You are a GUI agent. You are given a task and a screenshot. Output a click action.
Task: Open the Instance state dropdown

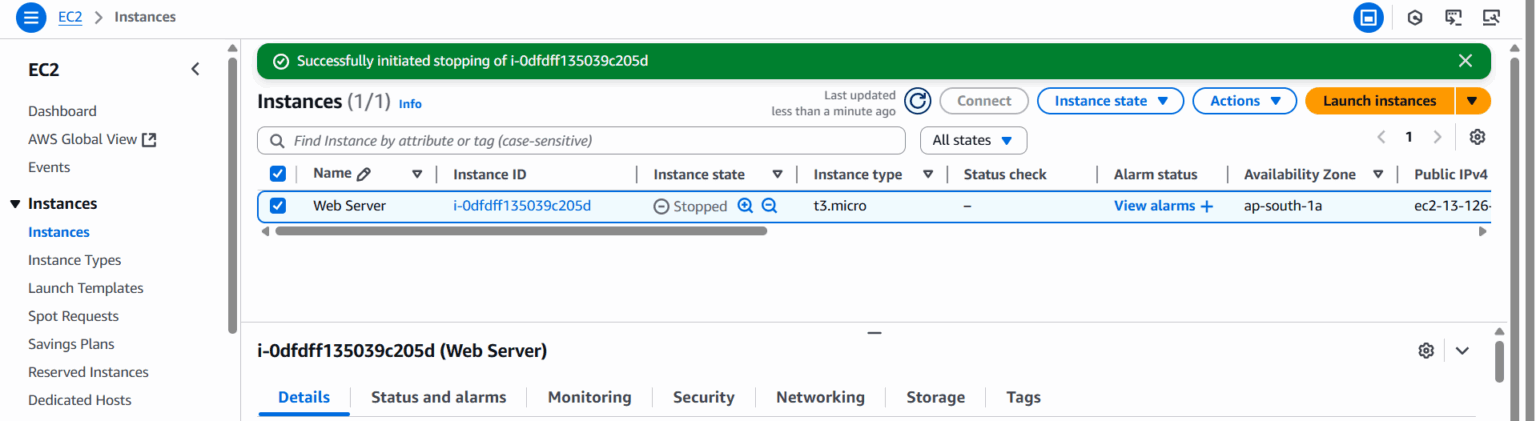tap(1110, 101)
